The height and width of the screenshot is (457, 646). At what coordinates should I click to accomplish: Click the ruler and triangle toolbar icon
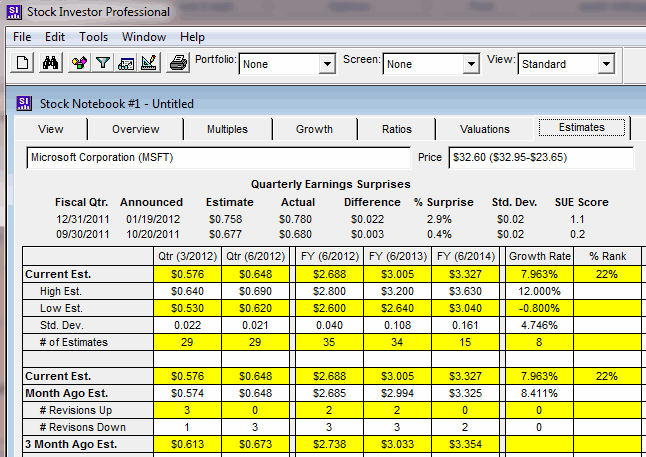coord(149,64)
